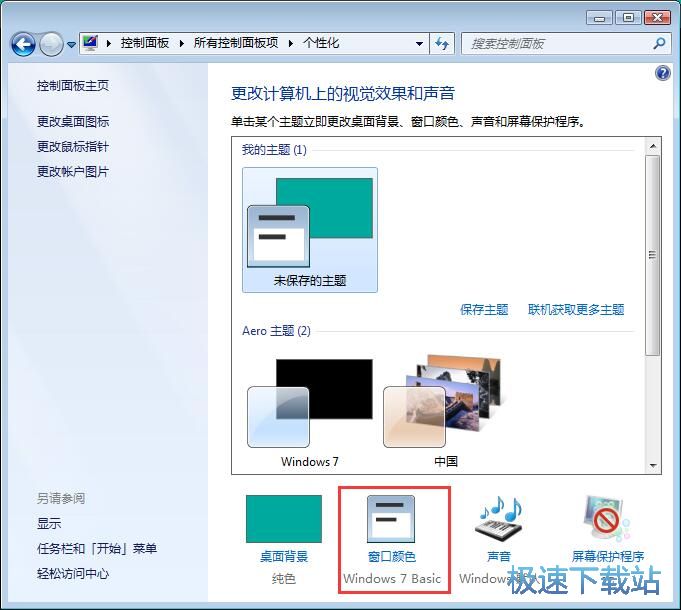Click the theme list scrollbar thumb

coord(653,256)
